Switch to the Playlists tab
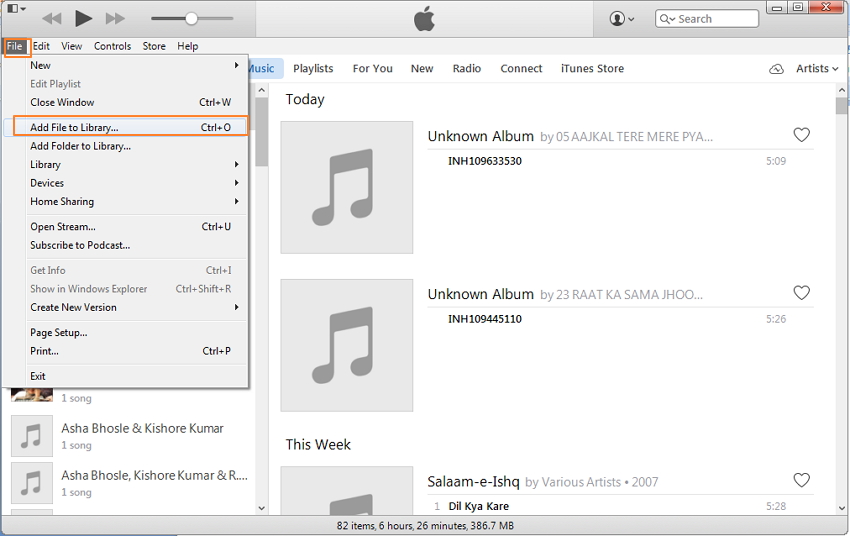This screenshot has height=536, width=850. 313,69
